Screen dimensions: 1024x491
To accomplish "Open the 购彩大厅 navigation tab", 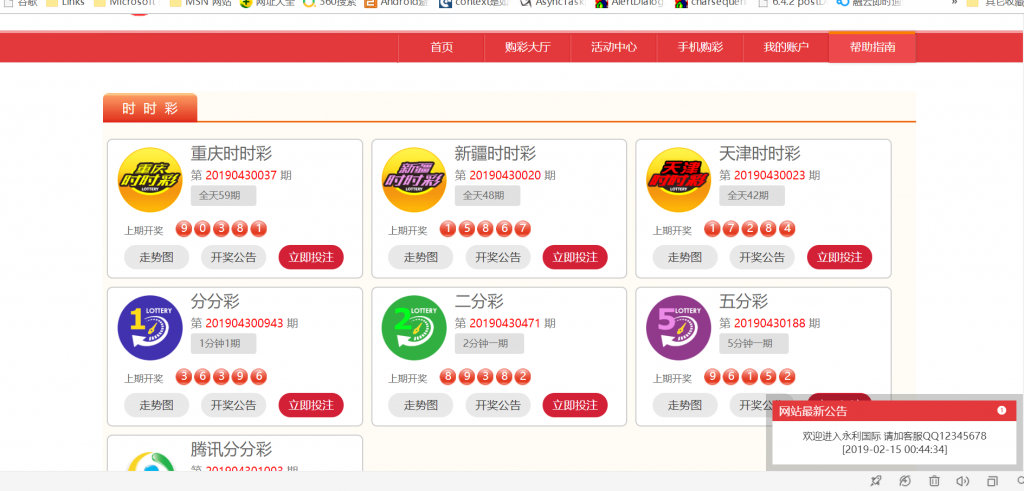I will coord(527,47).
